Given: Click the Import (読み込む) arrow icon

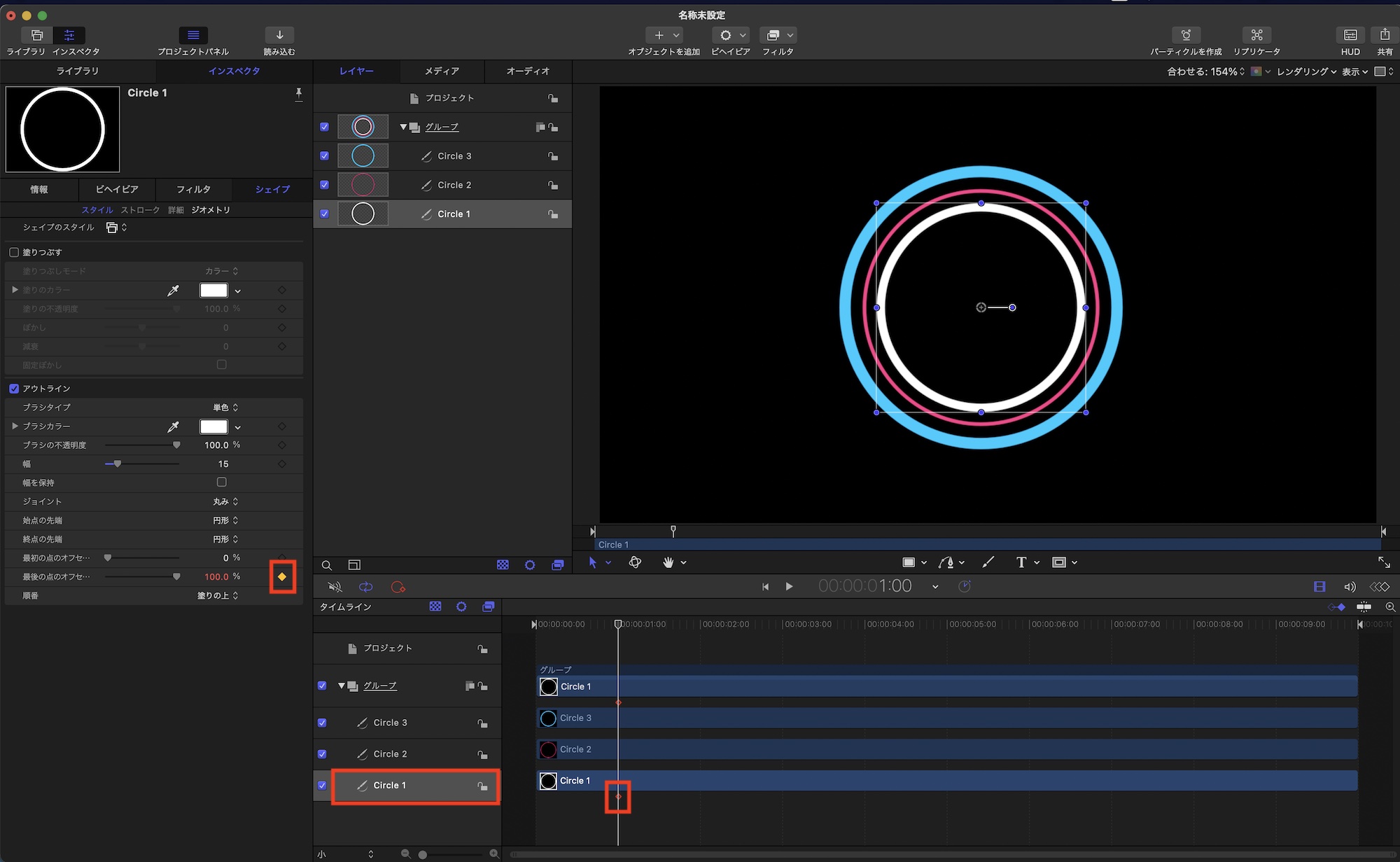Looking at the screenshot, I should [279, 35].
